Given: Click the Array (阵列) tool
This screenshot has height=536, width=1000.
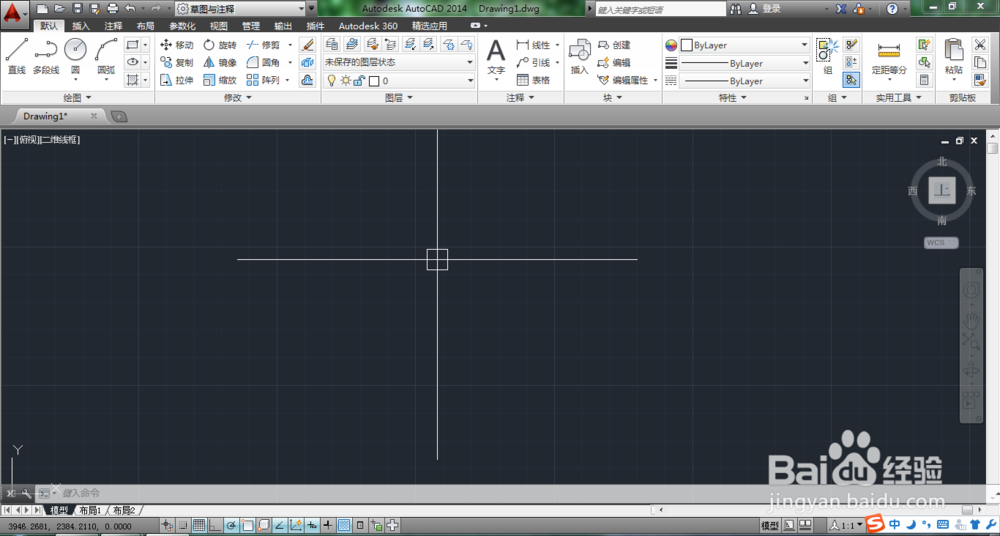Looking at the screenshot, I should coord(263,80).
